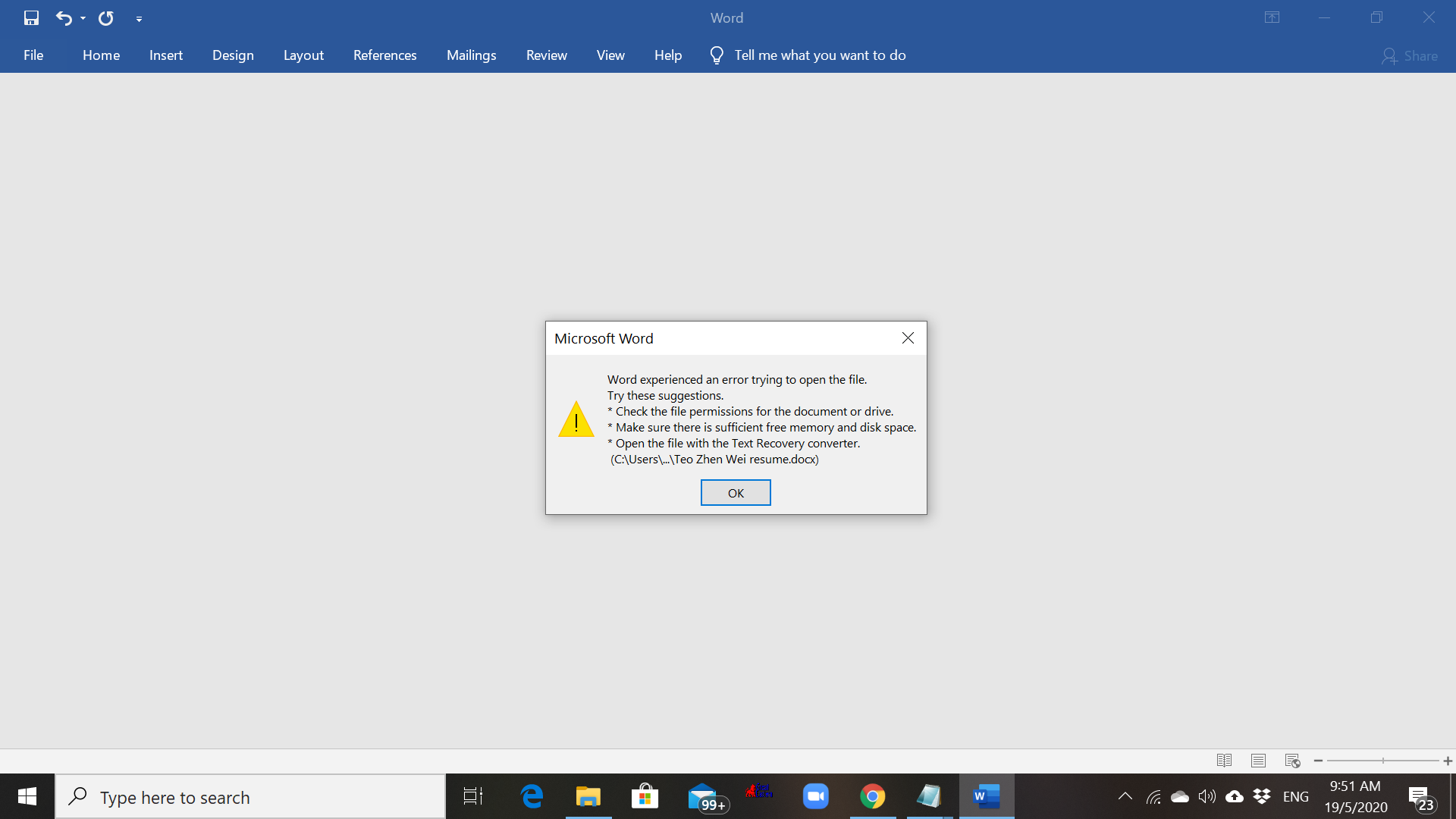The width and height of the screenshot is (1456, 819).
Task: Expand the View ribbon tab options
Action: point(610,55)
